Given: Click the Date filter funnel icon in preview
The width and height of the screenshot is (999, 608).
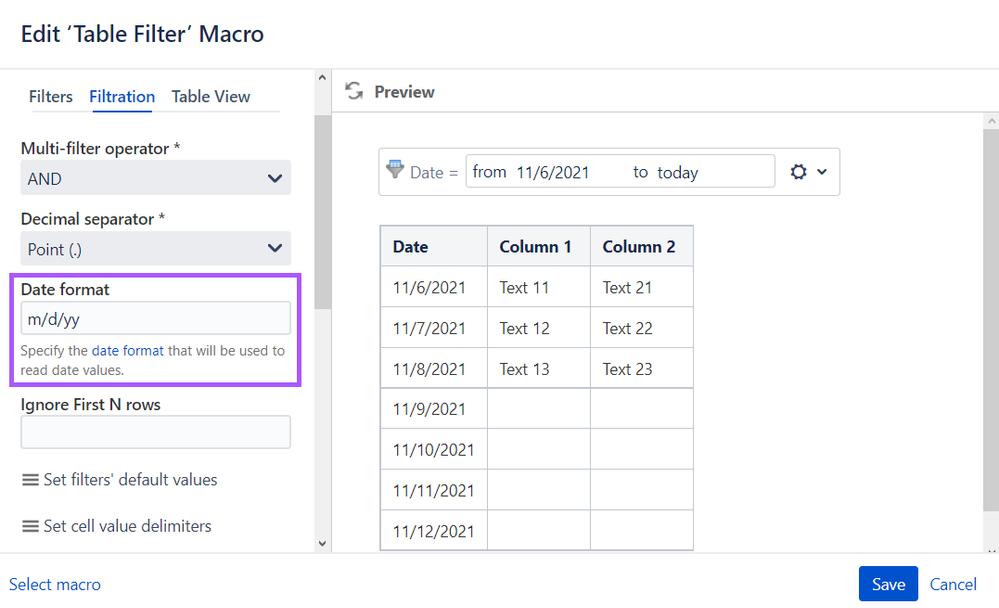Looking at the screenshot, I should (x=397, y=170).
